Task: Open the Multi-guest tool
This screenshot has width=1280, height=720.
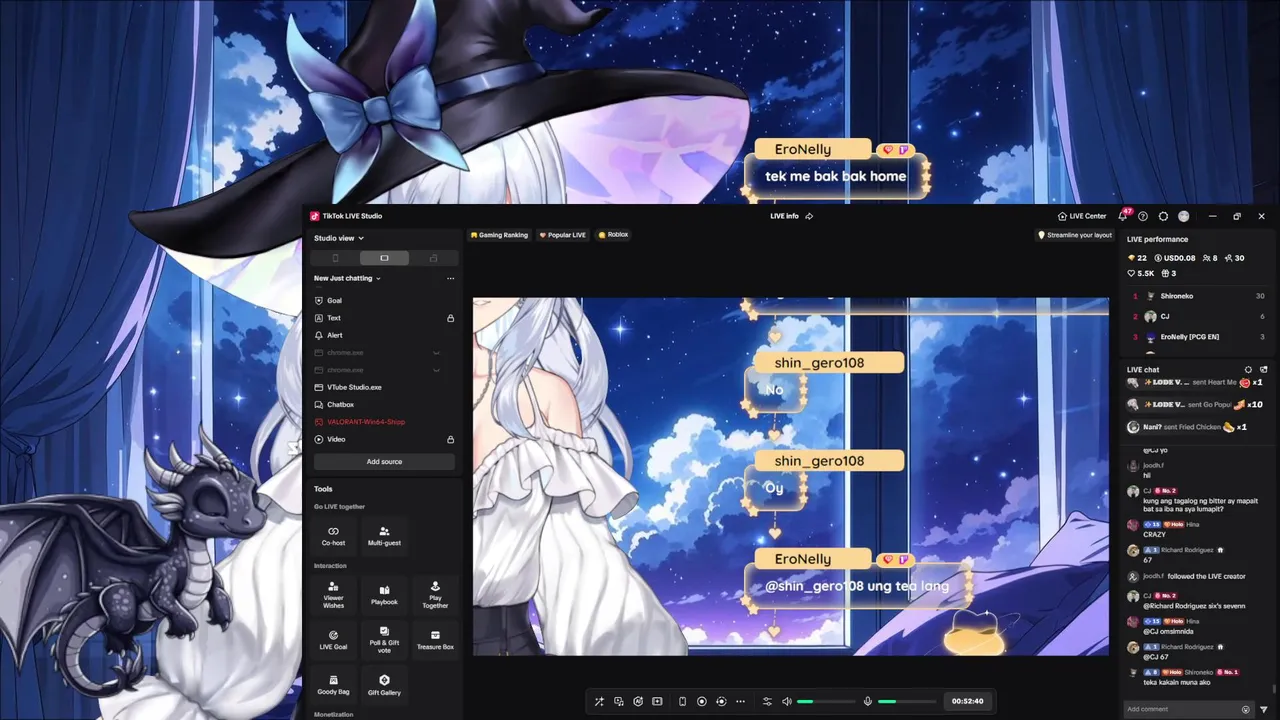Action: click(384, 536)
